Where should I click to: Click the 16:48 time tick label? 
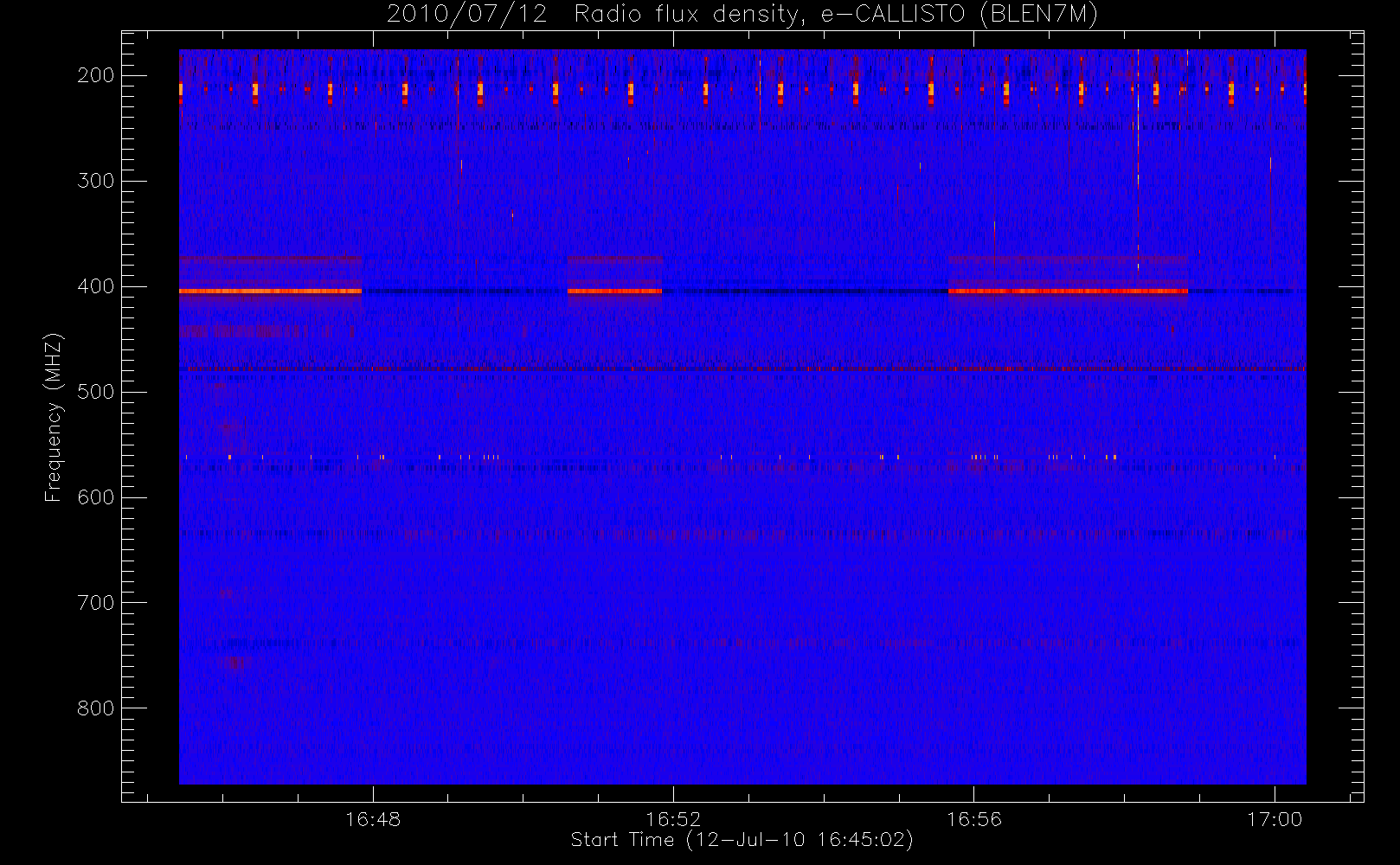click(x=373, y=819)
